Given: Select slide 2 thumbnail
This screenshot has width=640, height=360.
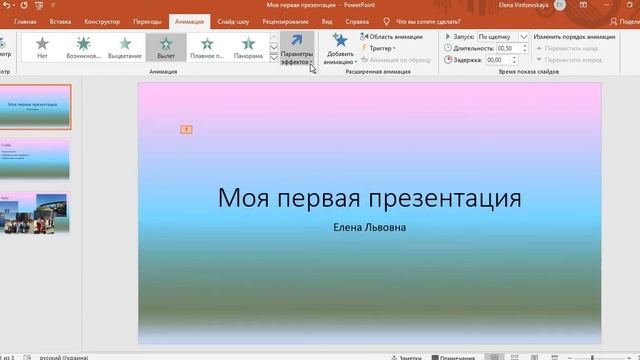Looking at the screenshot, I should [35, 158].
